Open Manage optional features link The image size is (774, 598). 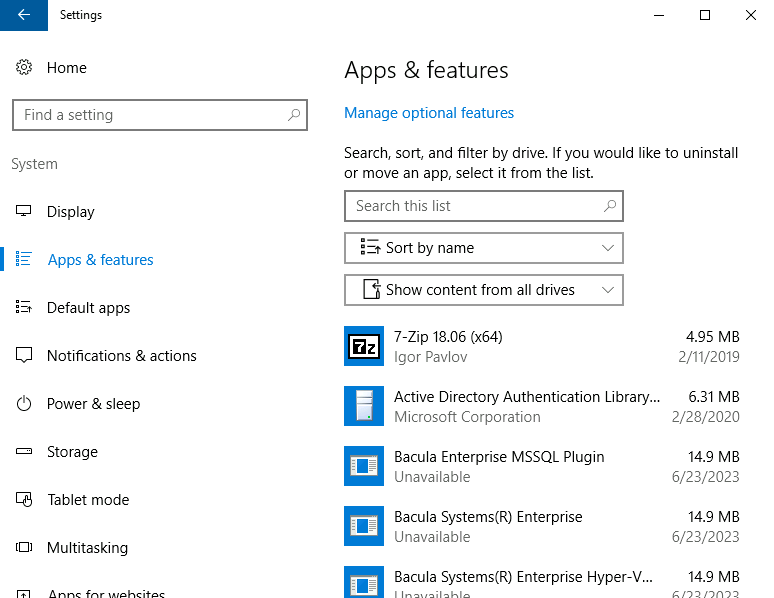pyautogui.click(x=429, y=113)
